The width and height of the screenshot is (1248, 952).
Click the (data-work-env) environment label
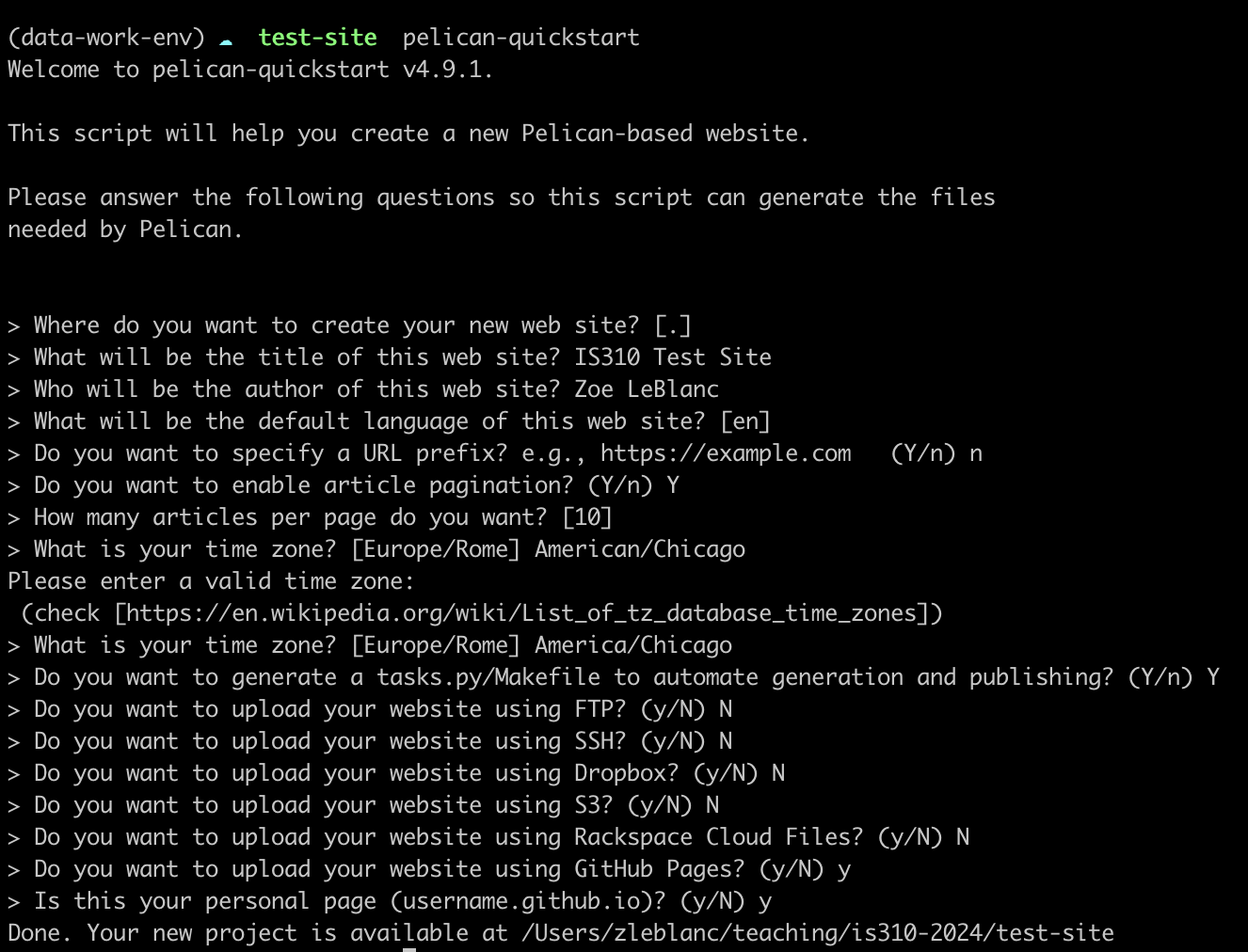pos(106,38)
